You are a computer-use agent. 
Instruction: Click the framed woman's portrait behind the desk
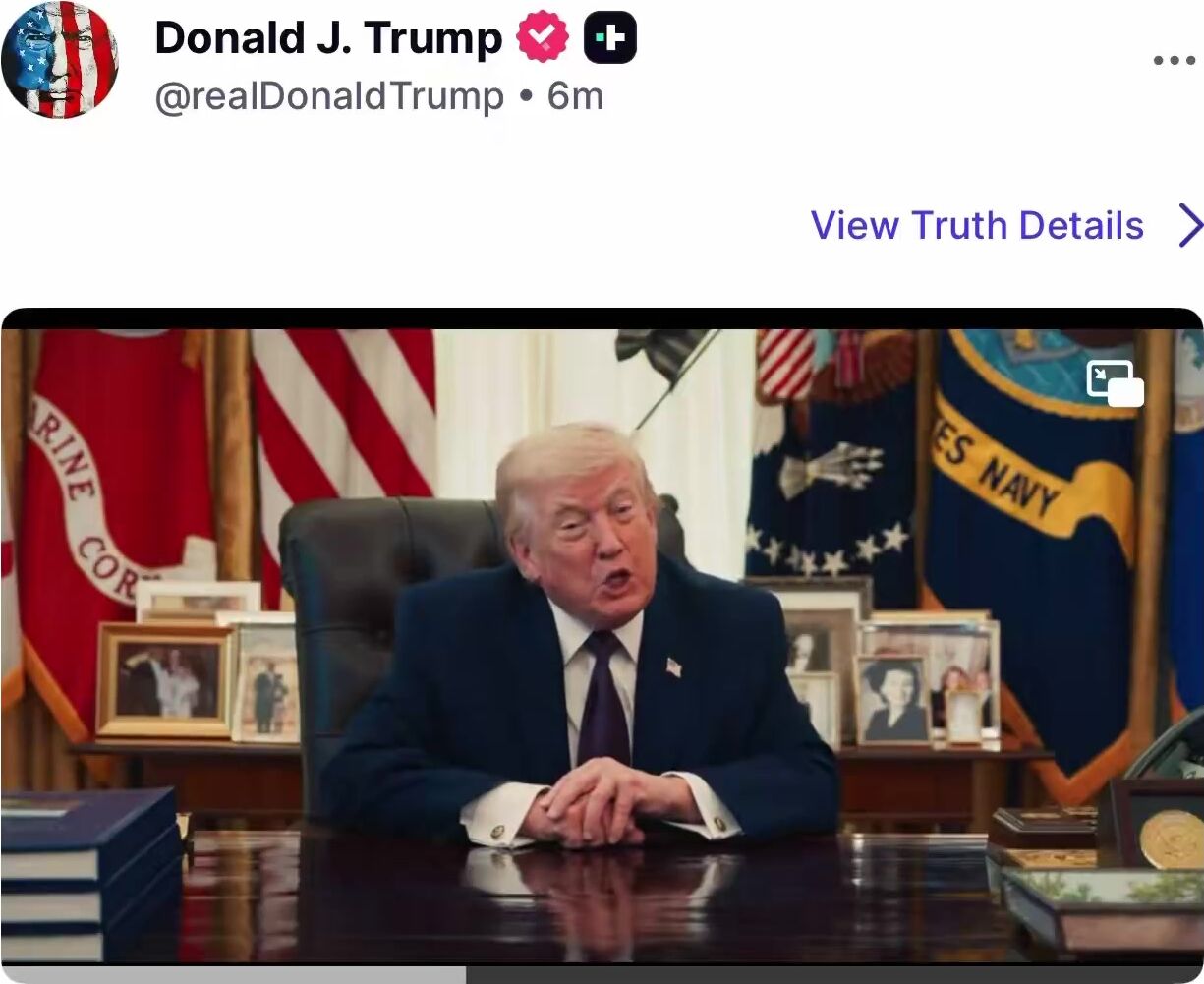coord(891,700)
